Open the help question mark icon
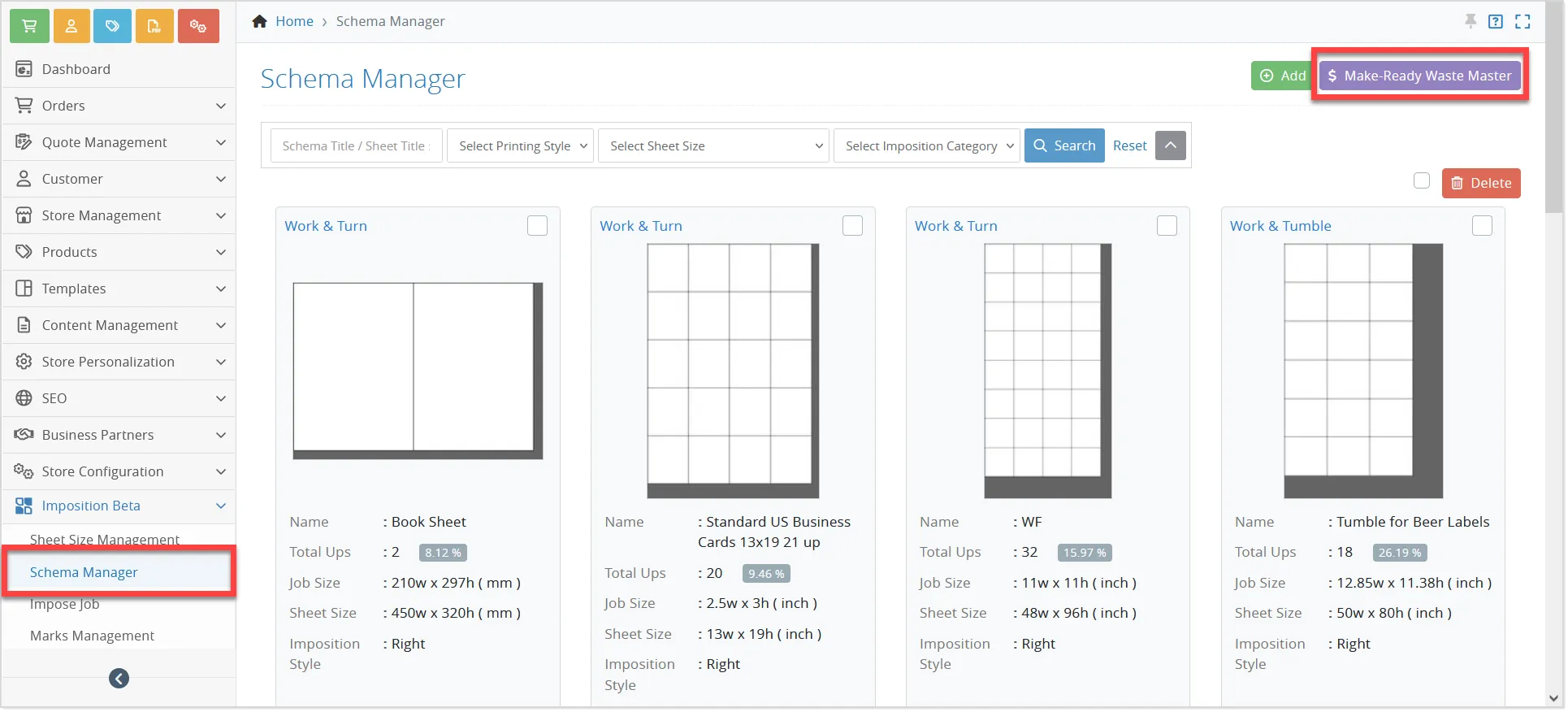The image size is (1568, 712). click(1496, 21)
